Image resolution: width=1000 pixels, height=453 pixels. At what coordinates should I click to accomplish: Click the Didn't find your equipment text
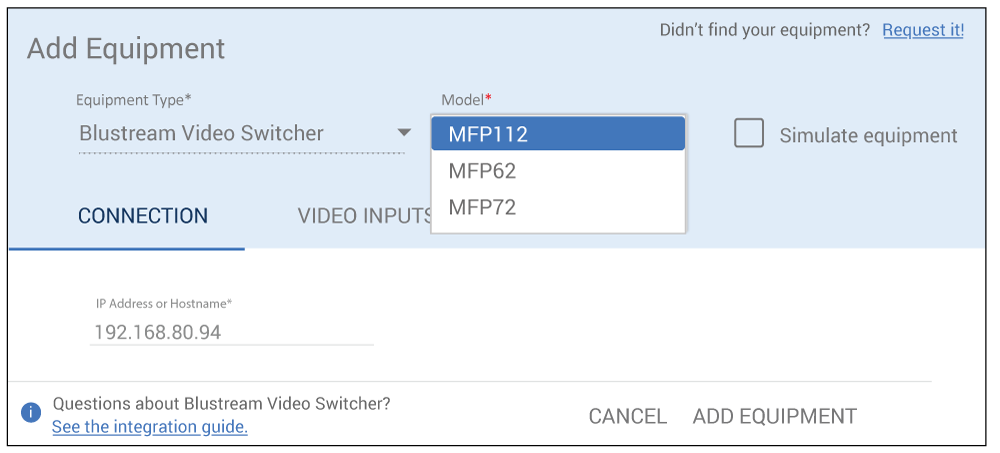[x=764, y=30]
